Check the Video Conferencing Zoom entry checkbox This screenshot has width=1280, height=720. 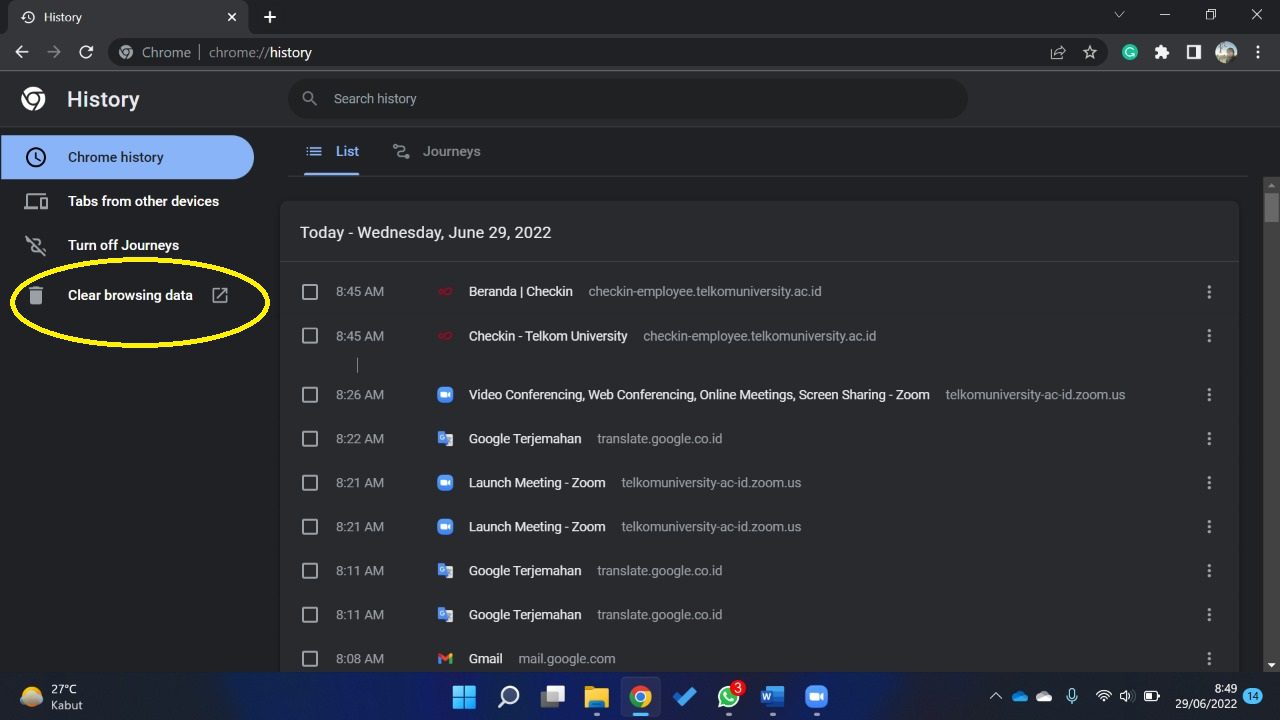(310, 395)
